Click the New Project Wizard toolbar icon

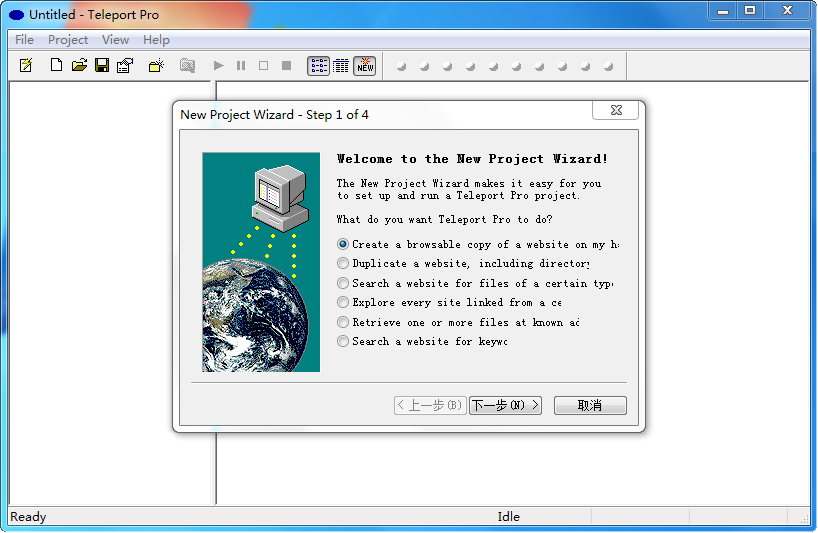(27, 66)
